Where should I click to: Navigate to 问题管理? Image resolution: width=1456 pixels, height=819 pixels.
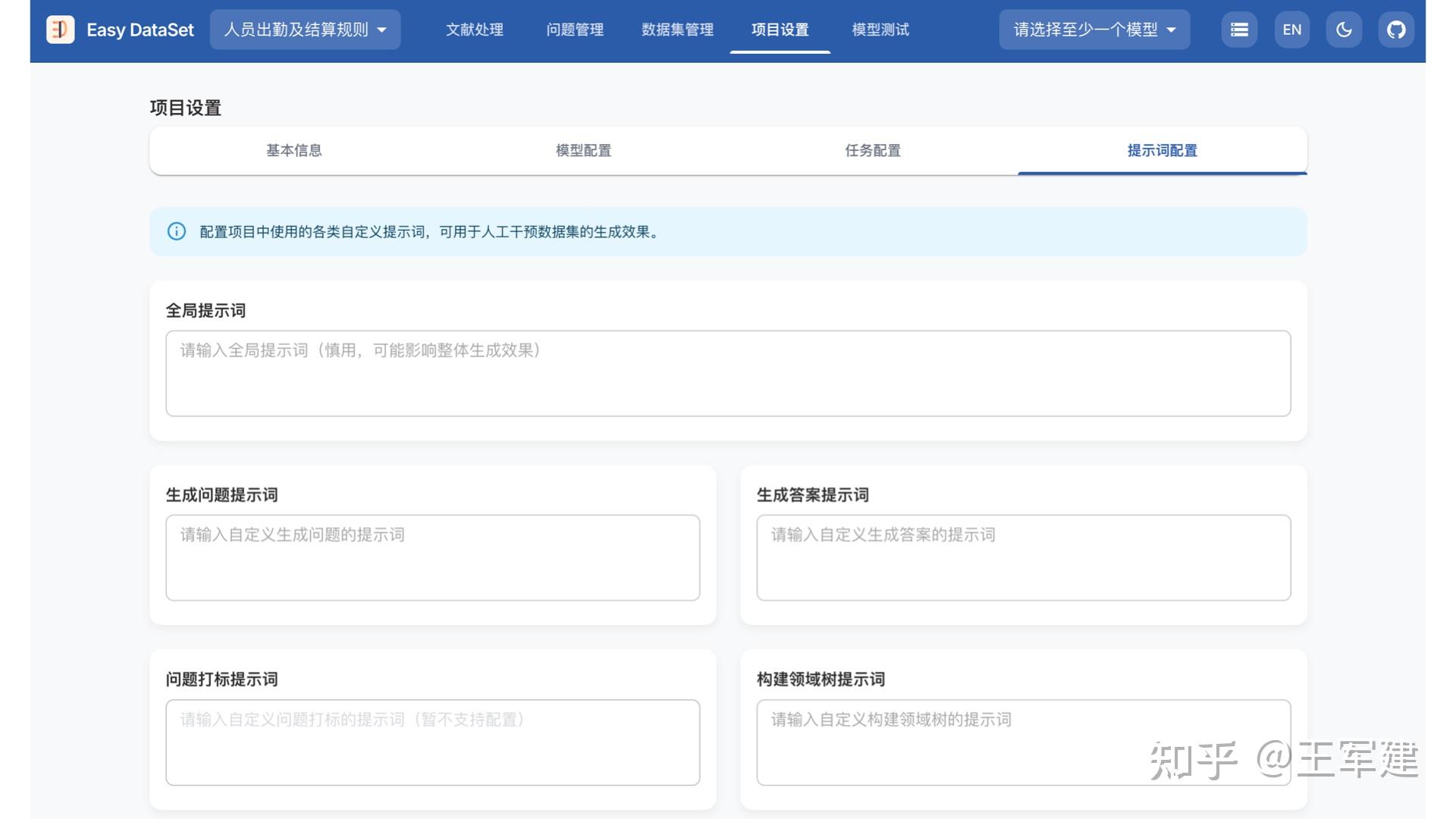[574, 30]
